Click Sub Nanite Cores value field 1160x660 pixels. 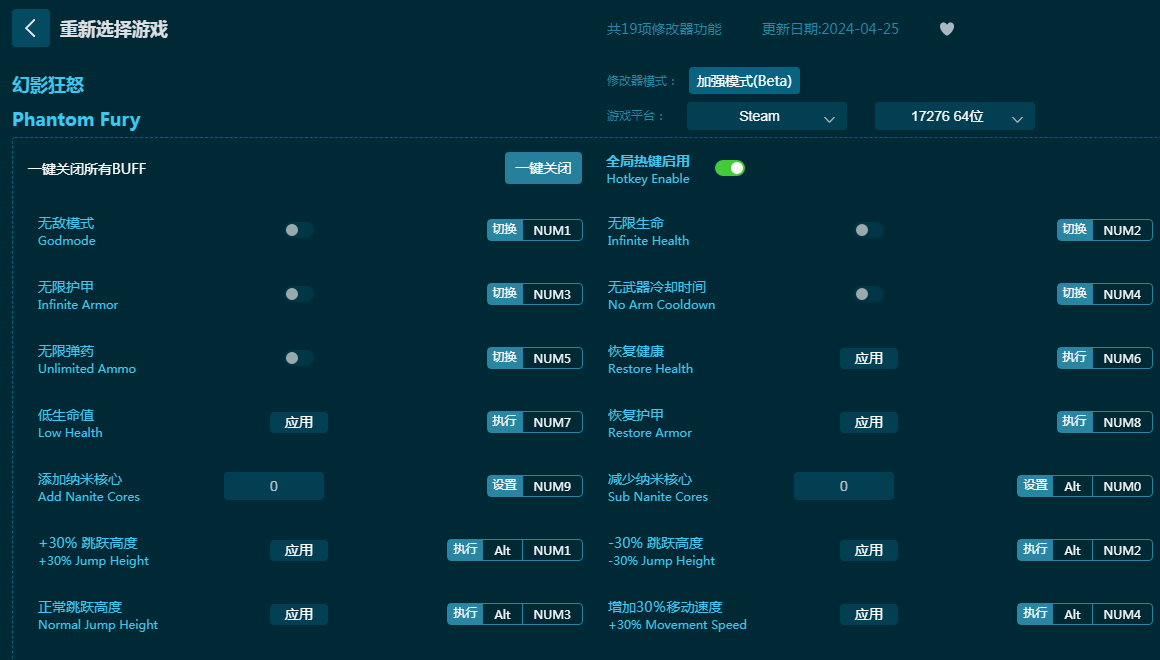pos(843,486)
